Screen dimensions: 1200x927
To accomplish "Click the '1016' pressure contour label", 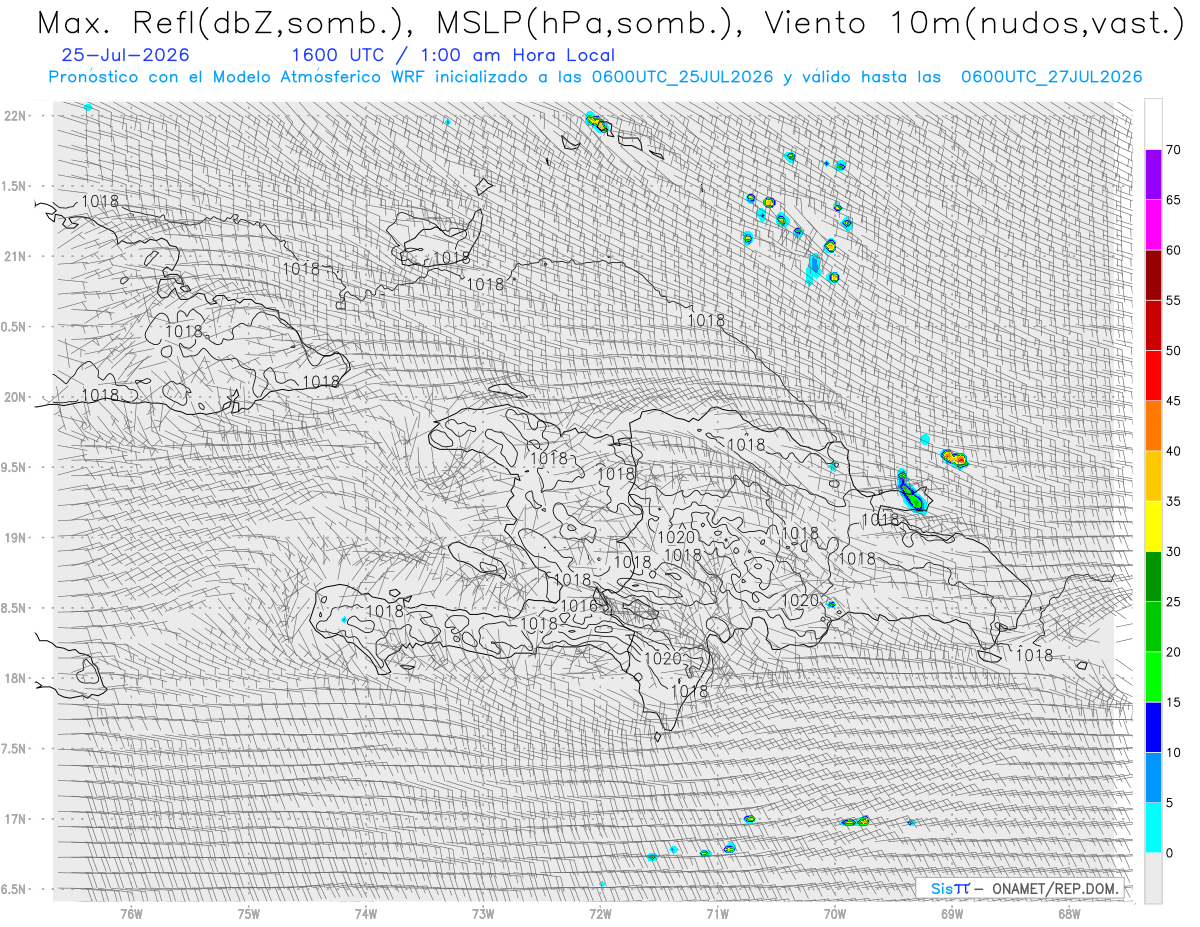I will [578, 606].
